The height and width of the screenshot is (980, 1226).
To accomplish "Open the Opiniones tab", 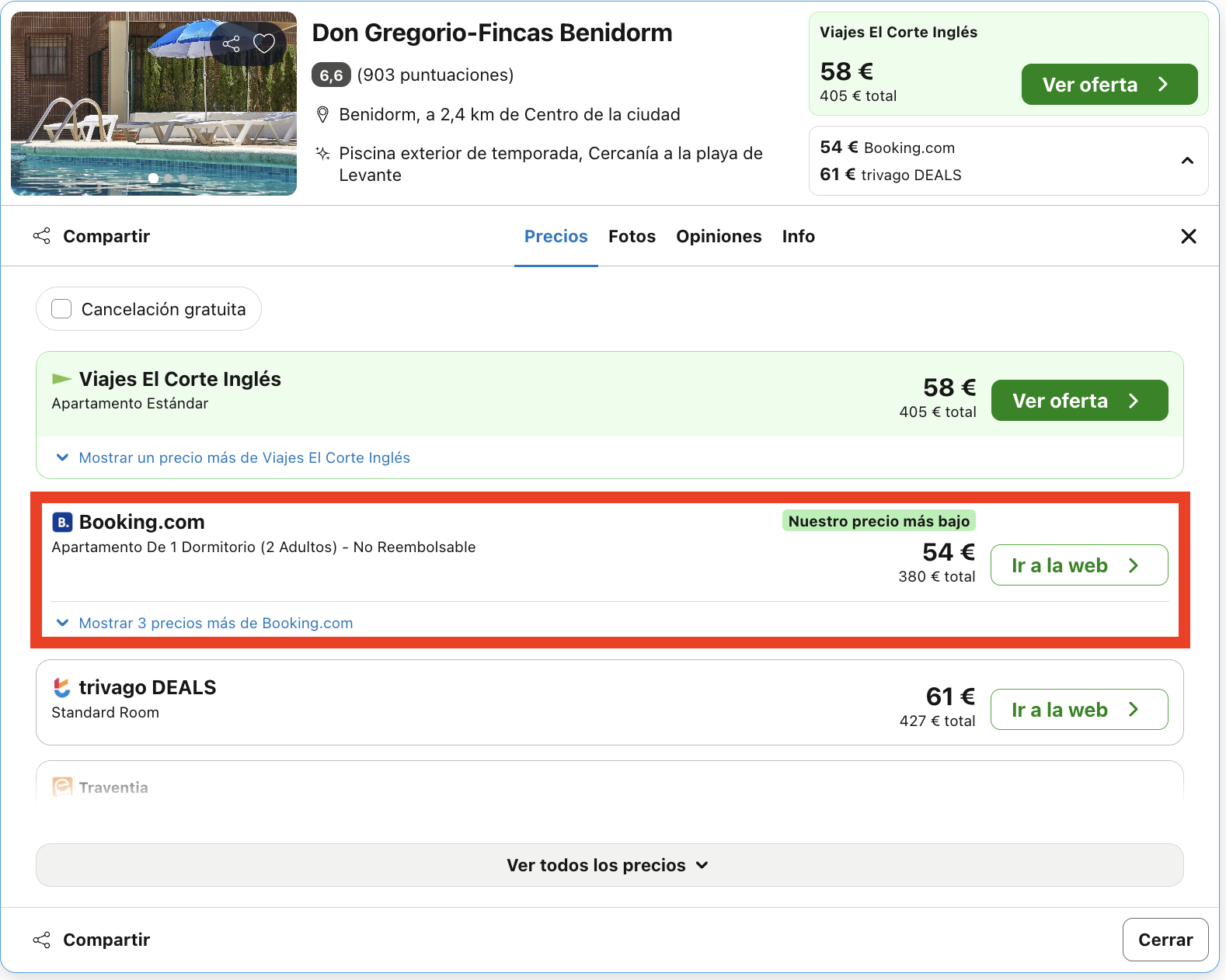I will pos(719,236).
